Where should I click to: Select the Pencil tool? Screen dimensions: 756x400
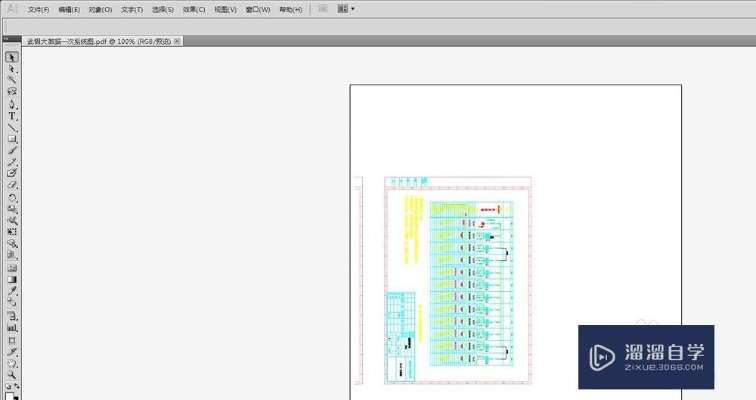tap(12, 162)
